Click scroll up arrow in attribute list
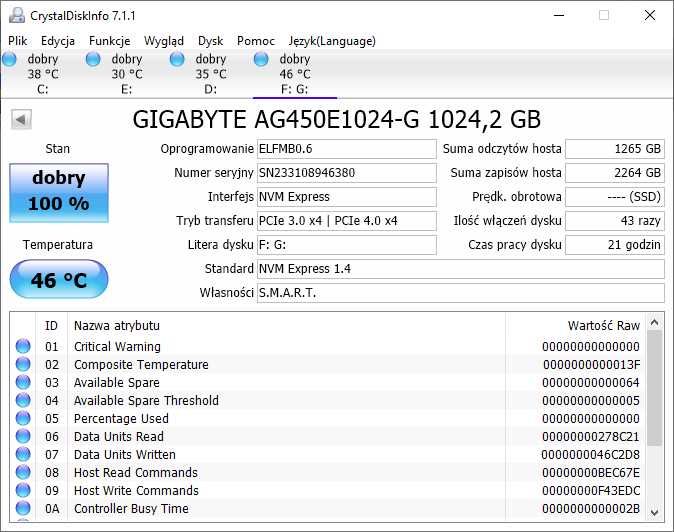 [655, 322]
